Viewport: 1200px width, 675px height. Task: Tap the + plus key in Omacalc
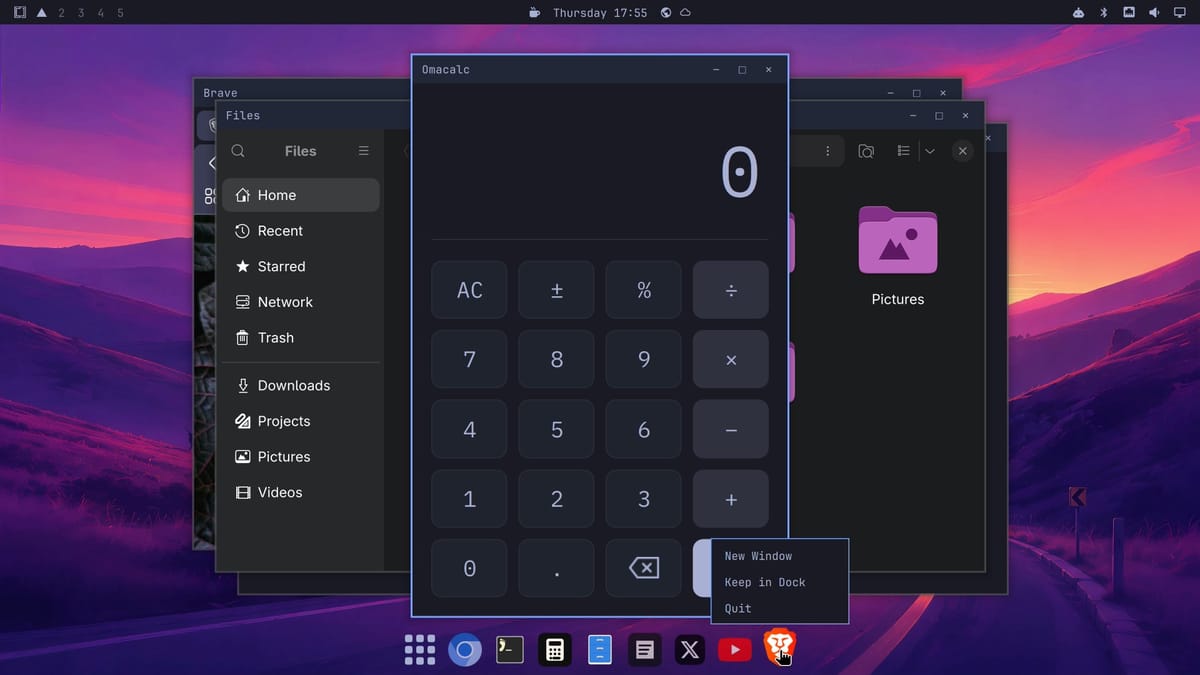[x=731, y=499]
